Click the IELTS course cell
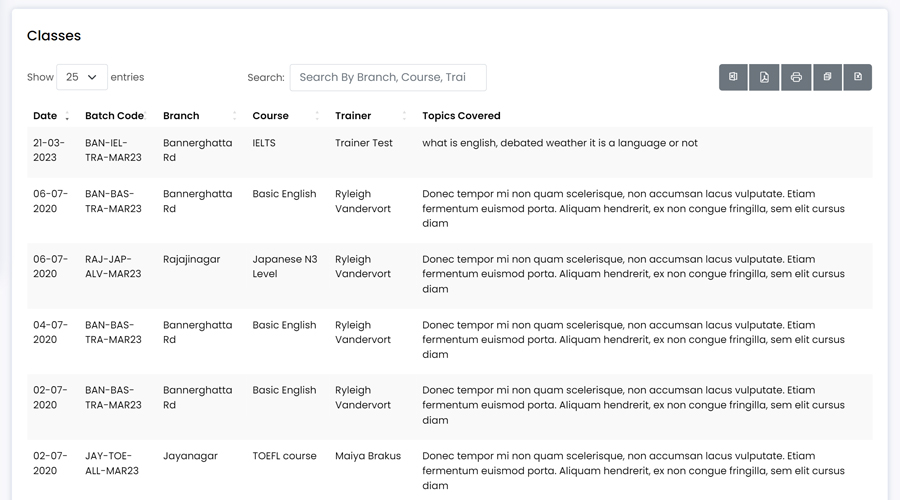The width and height of the screenshot is (900, 500). (x=264, y=143)
